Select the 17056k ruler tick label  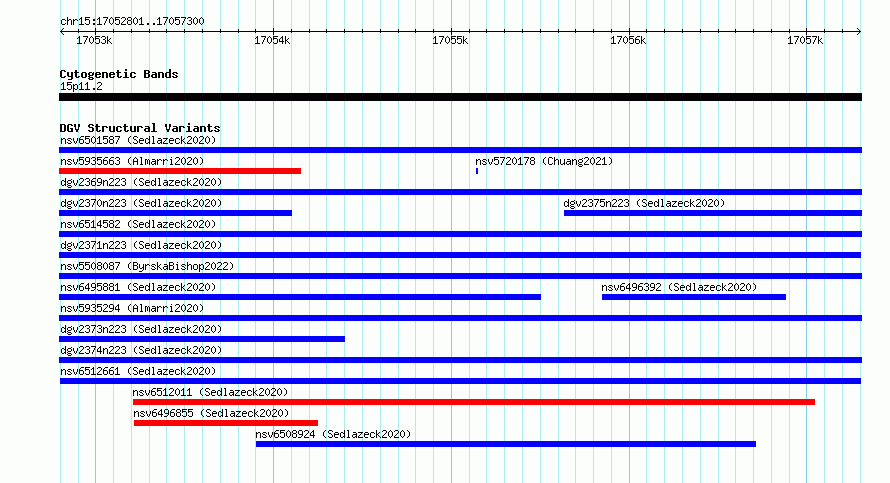[628, 40]
